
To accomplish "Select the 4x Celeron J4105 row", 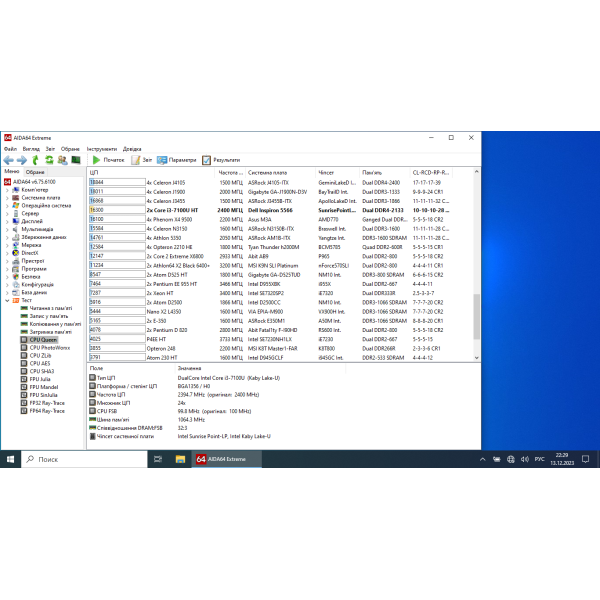I will [270, 183].
